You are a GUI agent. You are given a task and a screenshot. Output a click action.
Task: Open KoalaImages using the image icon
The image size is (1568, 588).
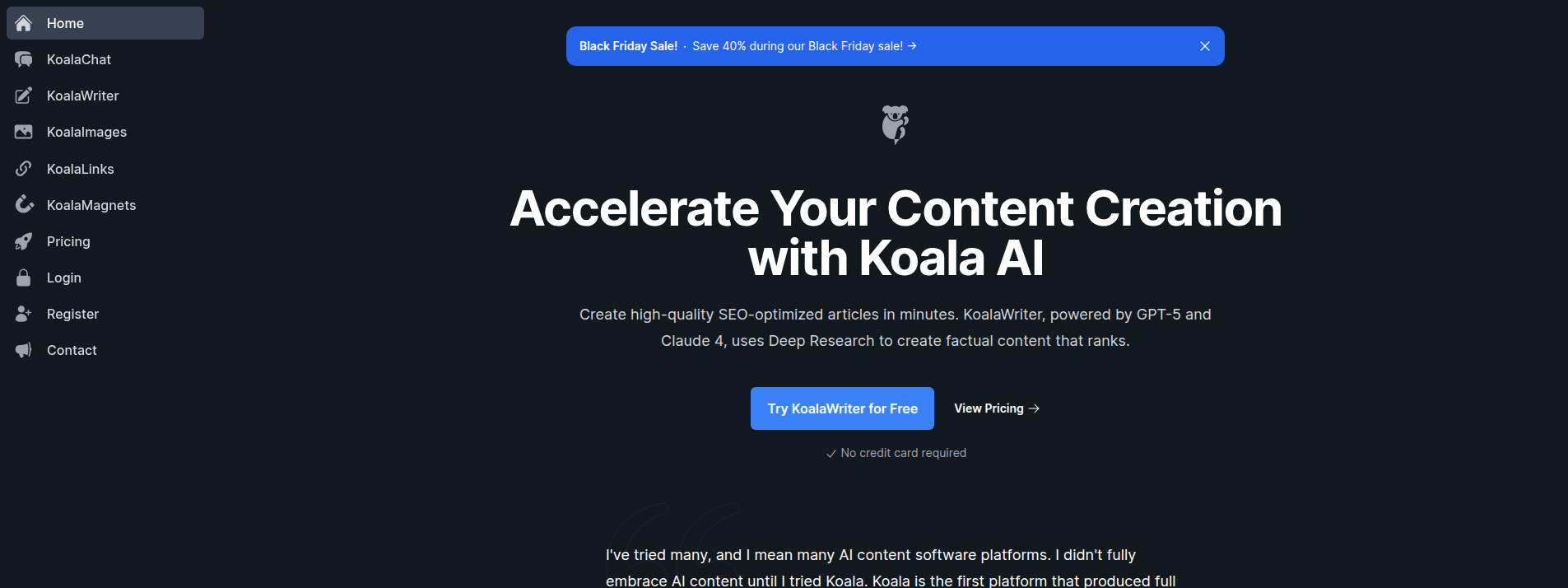click(23, 132)
